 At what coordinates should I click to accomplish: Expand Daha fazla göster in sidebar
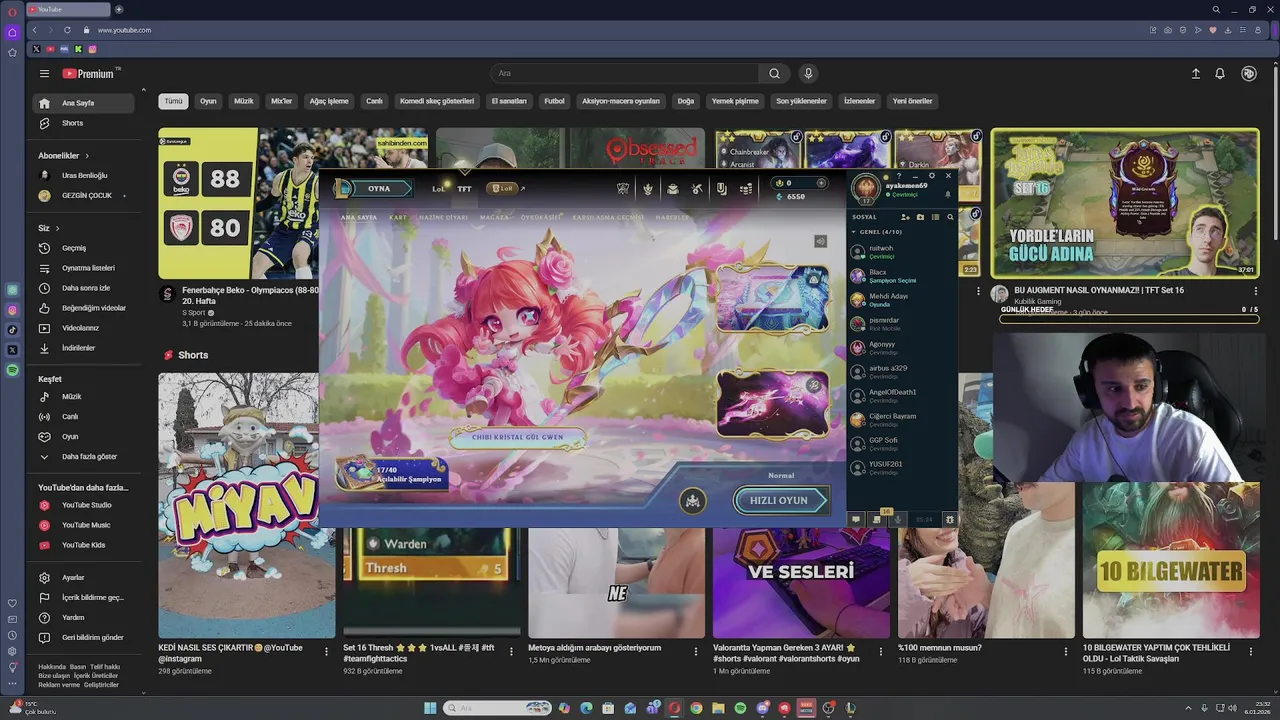(89, 457)
